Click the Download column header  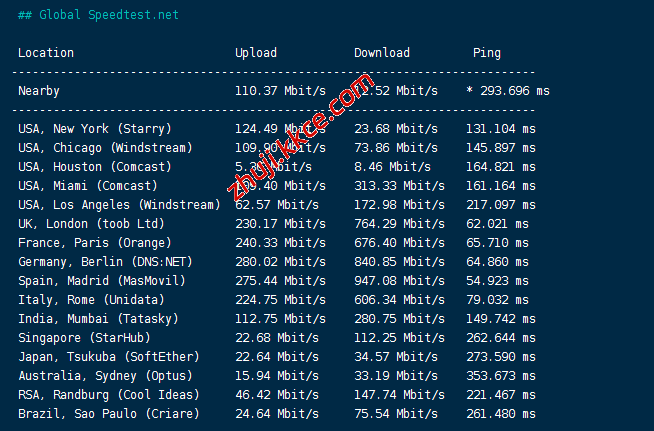click(x=382, y=53)
